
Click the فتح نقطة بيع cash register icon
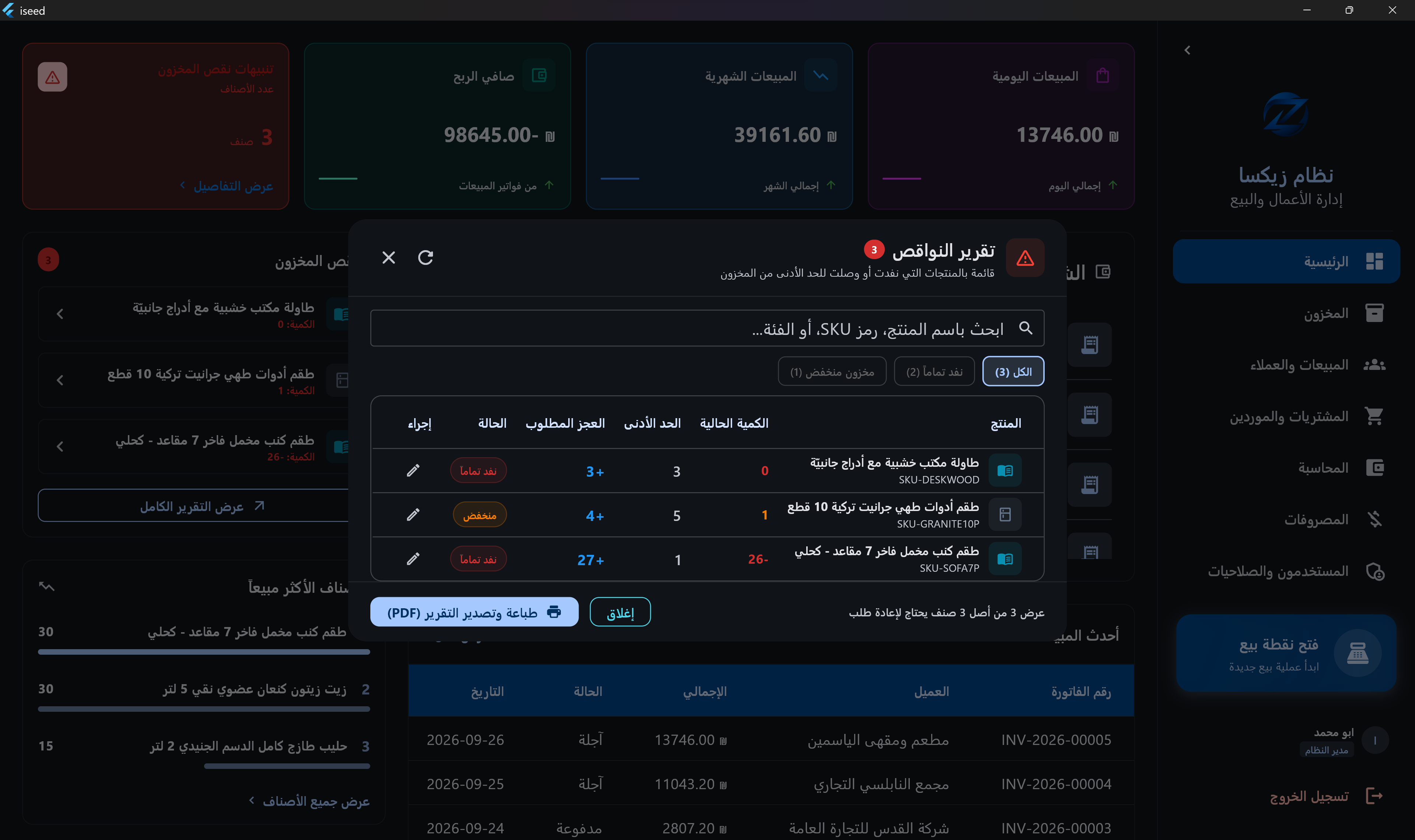point(1357,653)
